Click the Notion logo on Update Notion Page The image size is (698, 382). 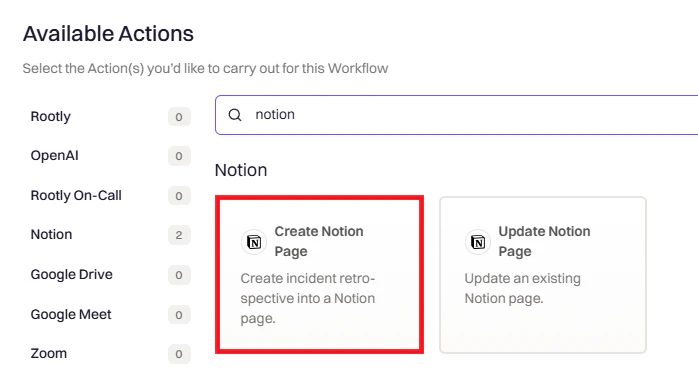tap(478, 242)
